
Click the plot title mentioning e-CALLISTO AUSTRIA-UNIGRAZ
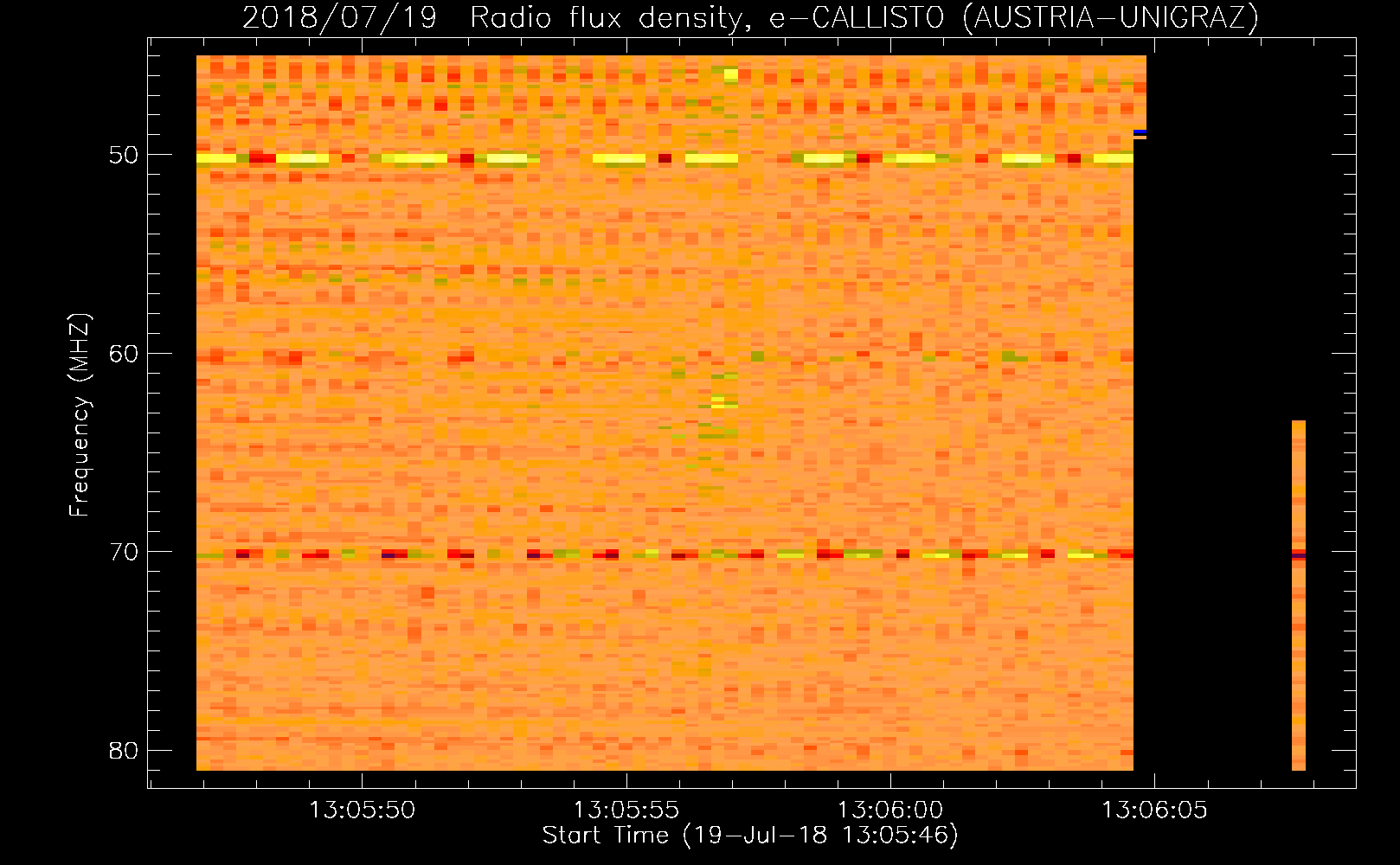coord(750,17)
